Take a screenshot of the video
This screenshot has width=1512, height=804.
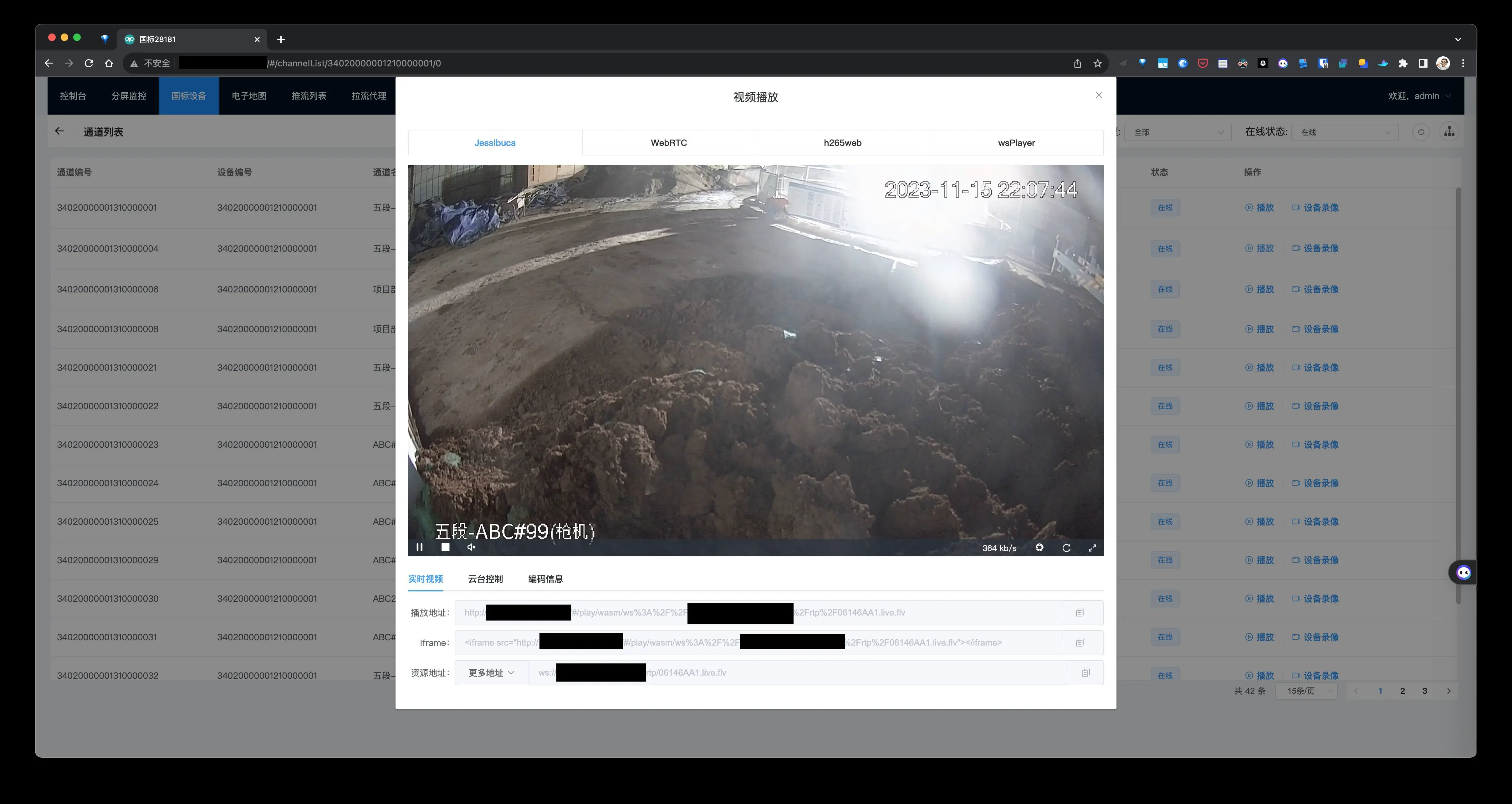tap(1039, 547)
